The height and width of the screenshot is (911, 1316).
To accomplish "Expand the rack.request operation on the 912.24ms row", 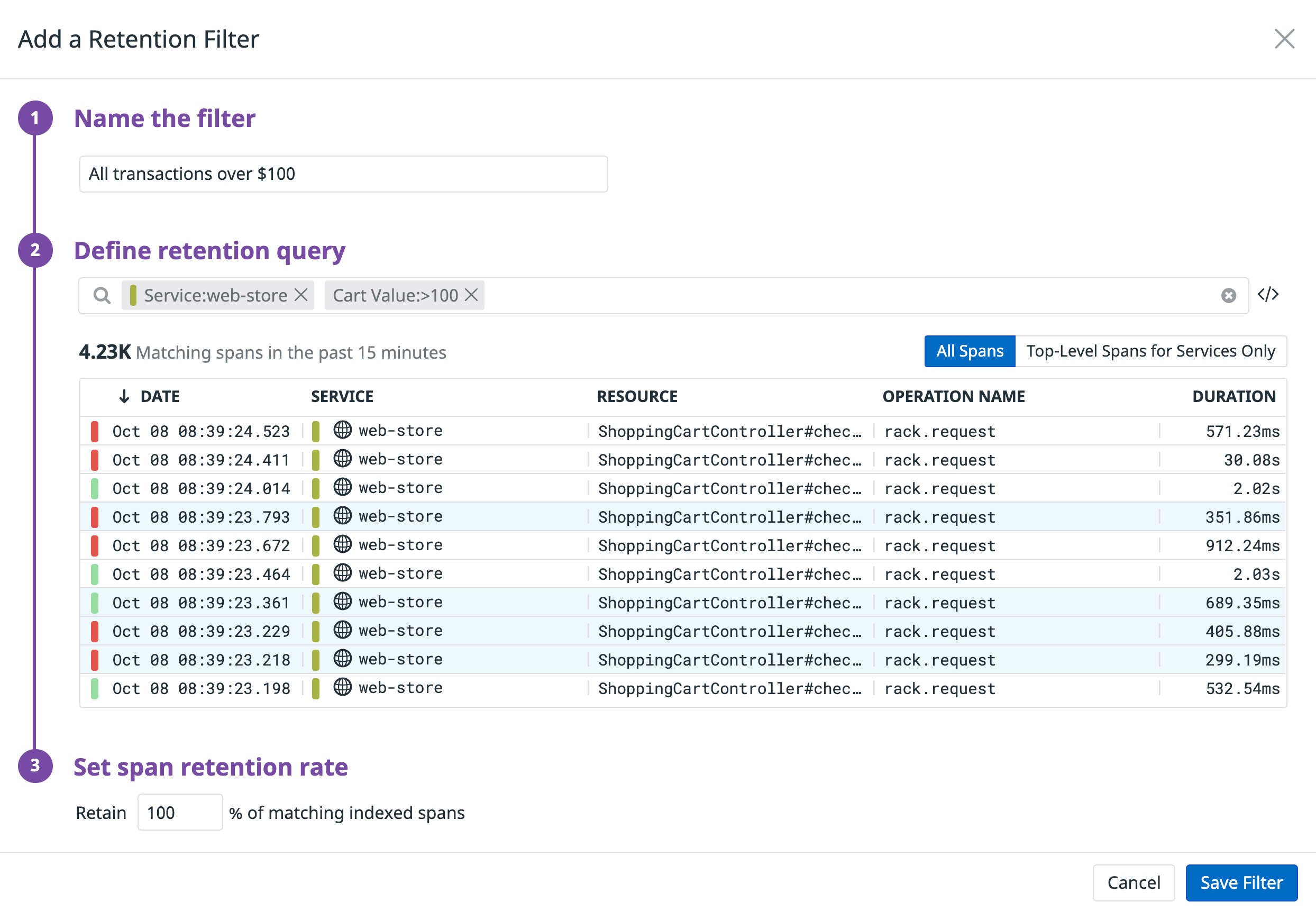I will pyautogui.click(x=939, y=545).
